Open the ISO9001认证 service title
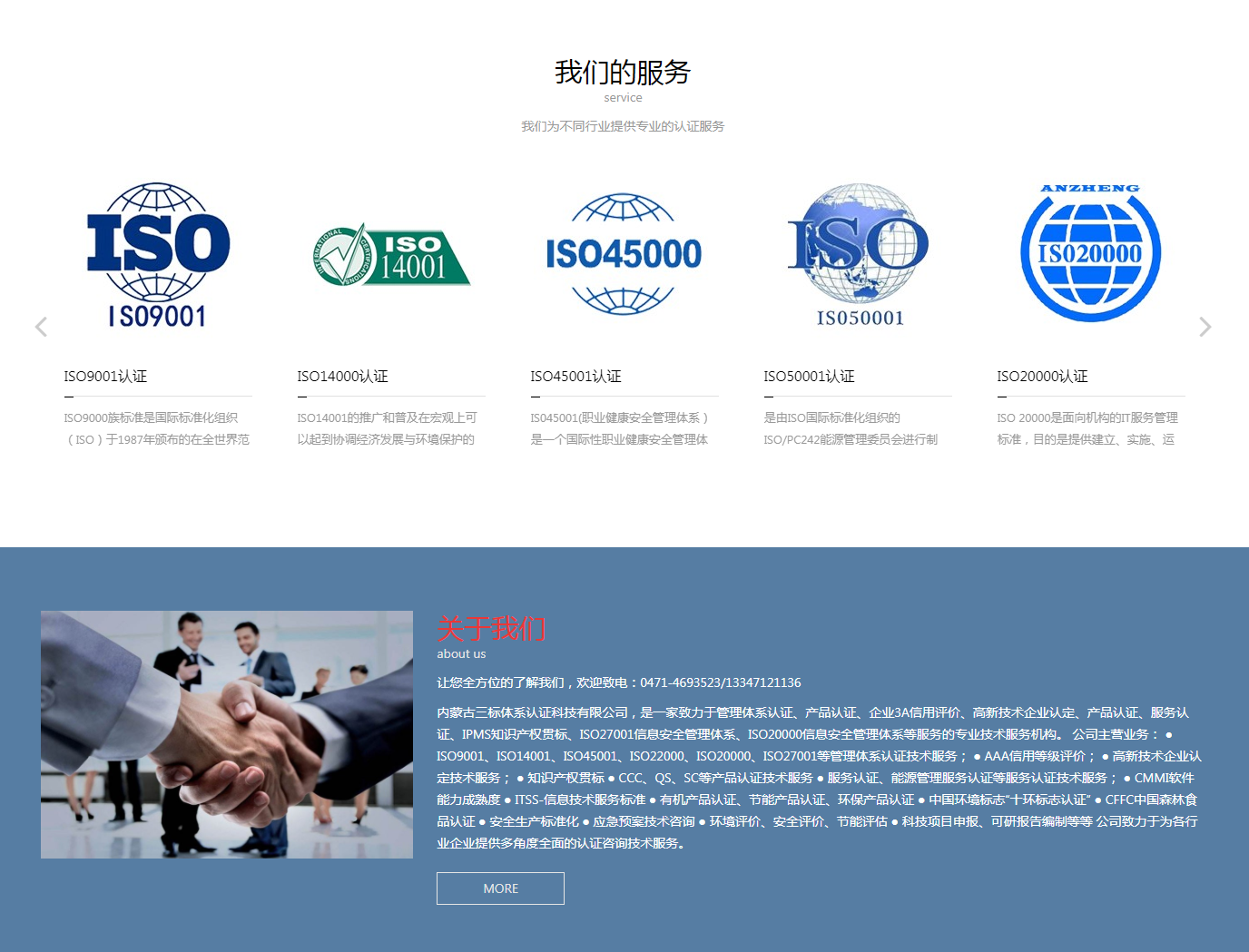 (105, 376)
